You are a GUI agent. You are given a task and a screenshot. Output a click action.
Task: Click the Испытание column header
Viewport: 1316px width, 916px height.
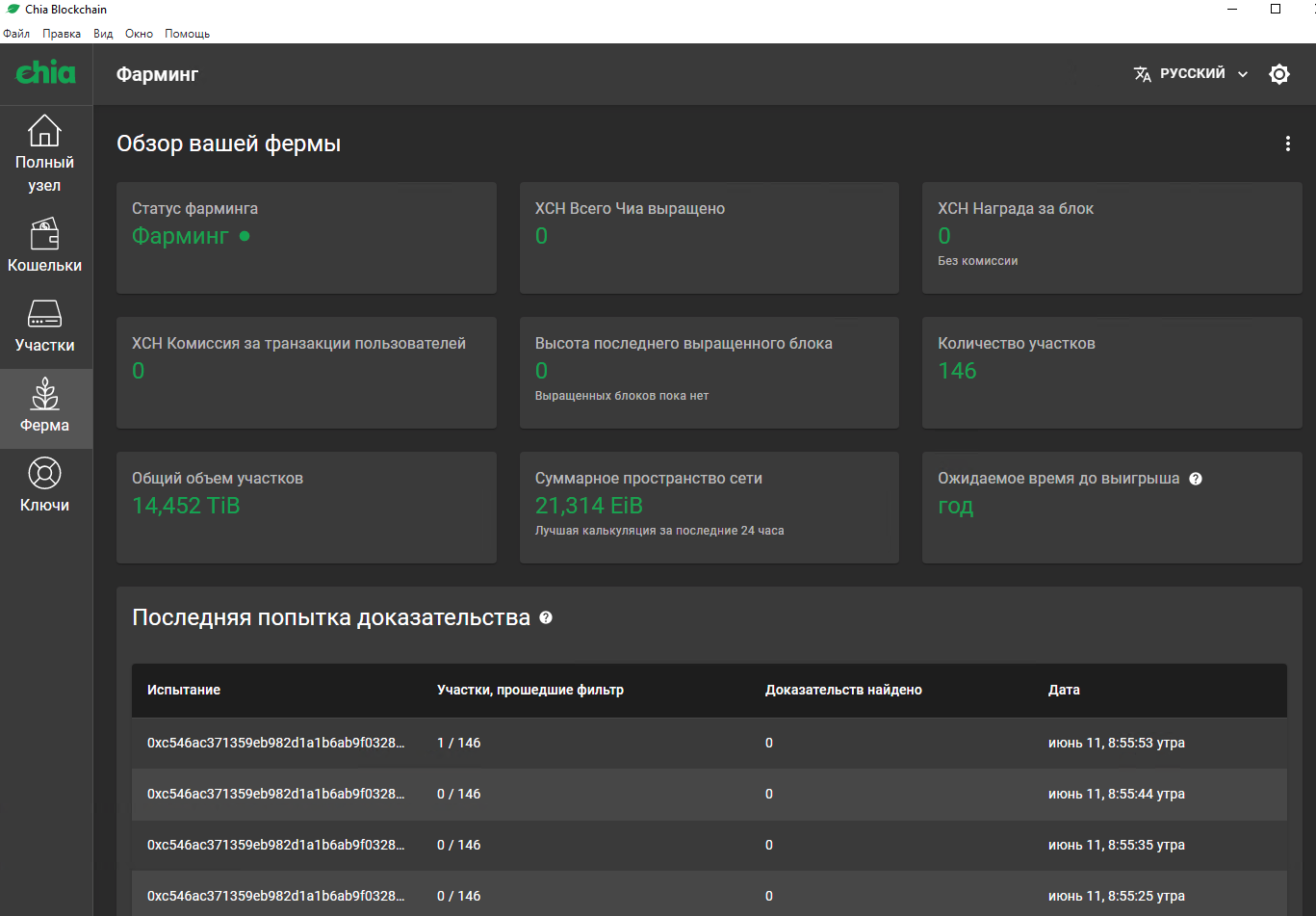click(184, 690)
